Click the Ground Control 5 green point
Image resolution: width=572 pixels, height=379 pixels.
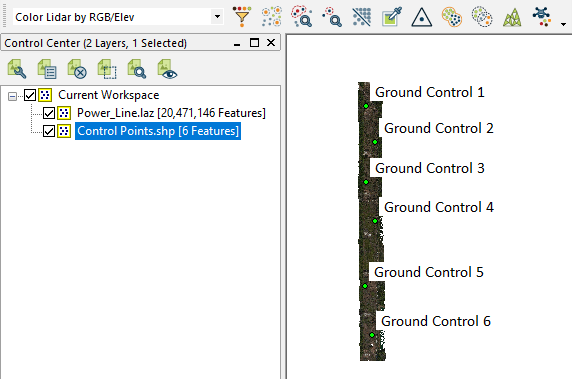coord(365,286)
